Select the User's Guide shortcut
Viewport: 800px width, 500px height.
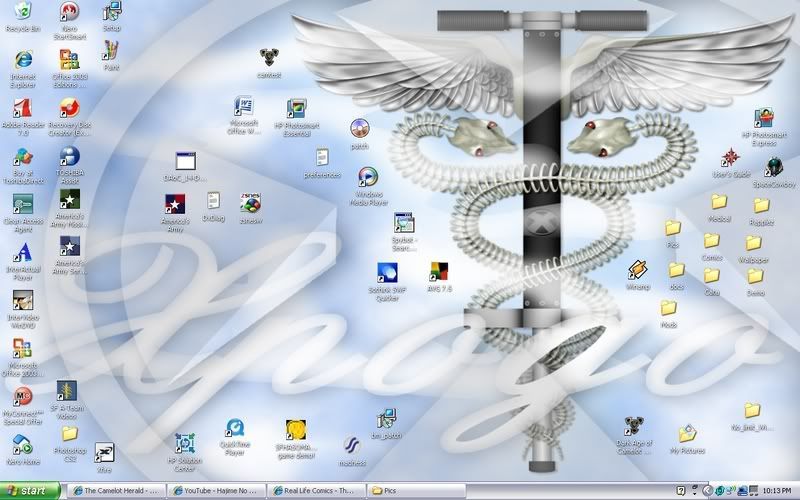[x=731, y=158]
